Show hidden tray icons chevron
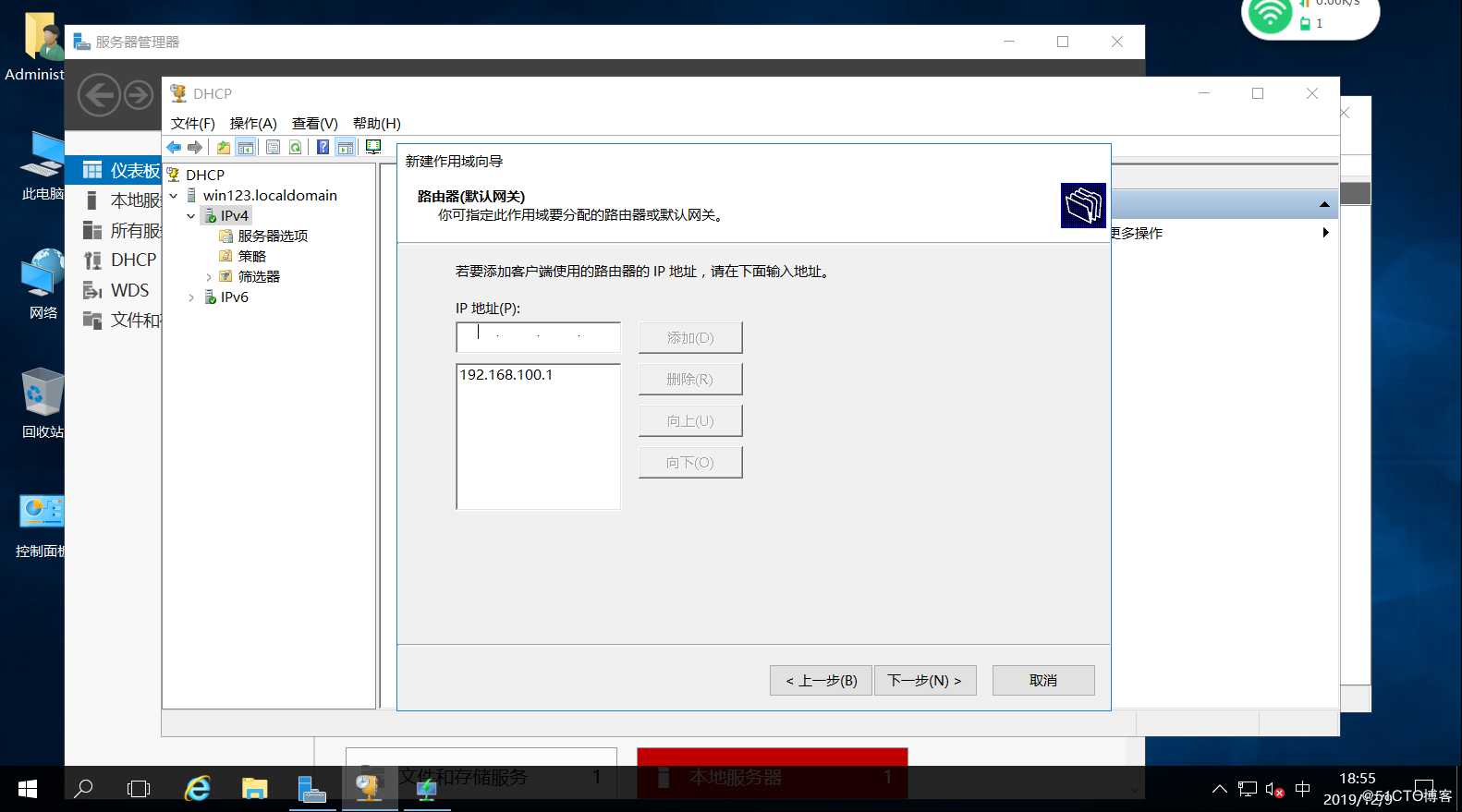The height and width of the screenshot is (812, 1462). tap(1220, 790)
